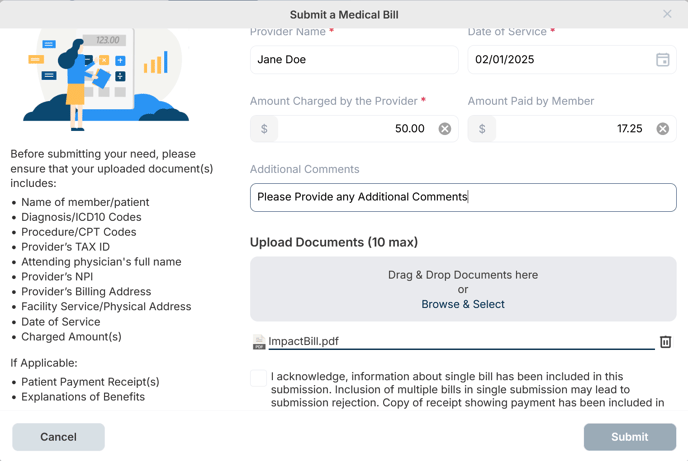Delete the ImpactBill.pdf attachment
The height and width of the screenshot is (461, 688).
[665, 342]
